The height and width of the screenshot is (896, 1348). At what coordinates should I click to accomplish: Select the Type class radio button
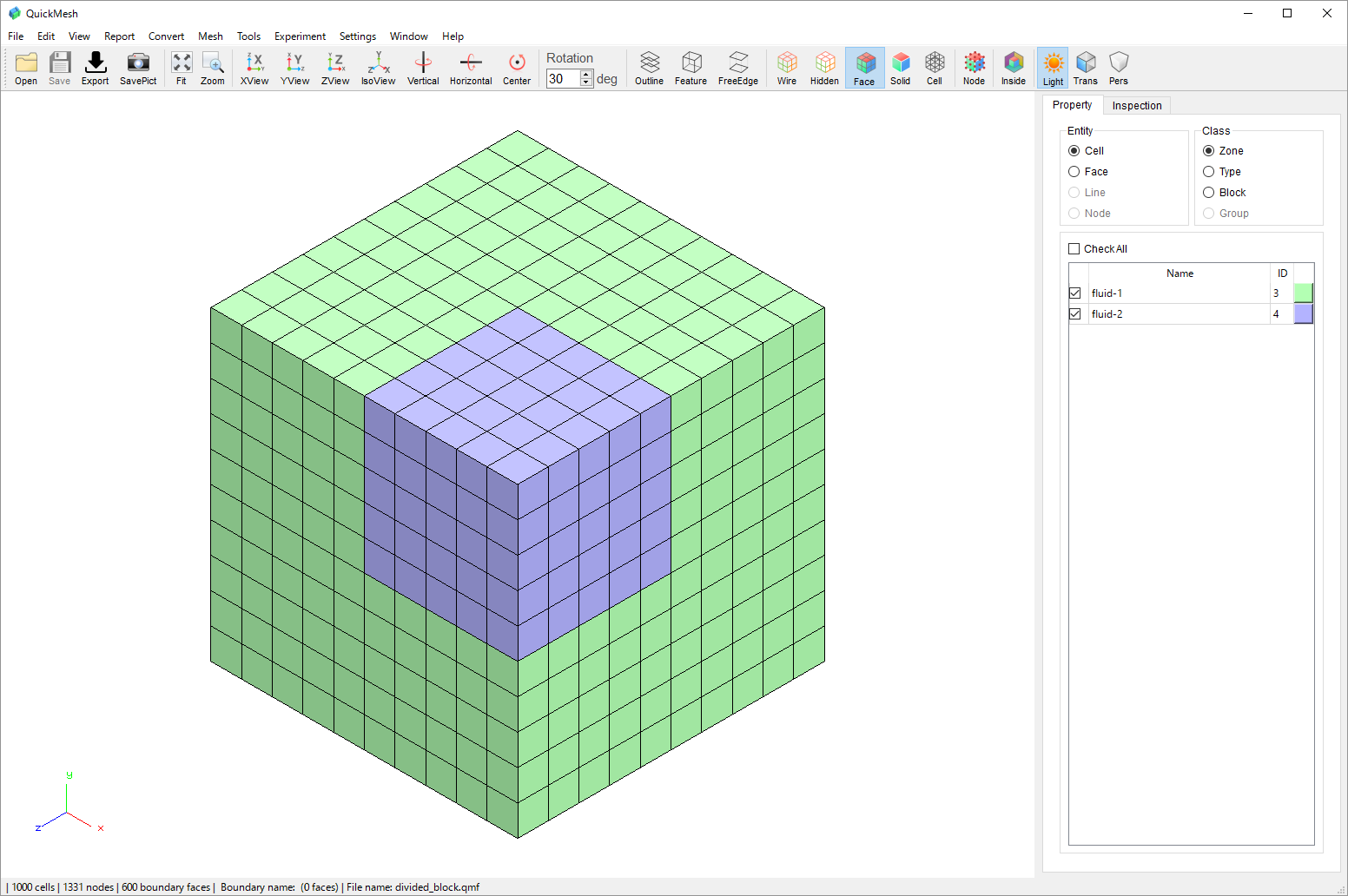(x=1209, y=172)
